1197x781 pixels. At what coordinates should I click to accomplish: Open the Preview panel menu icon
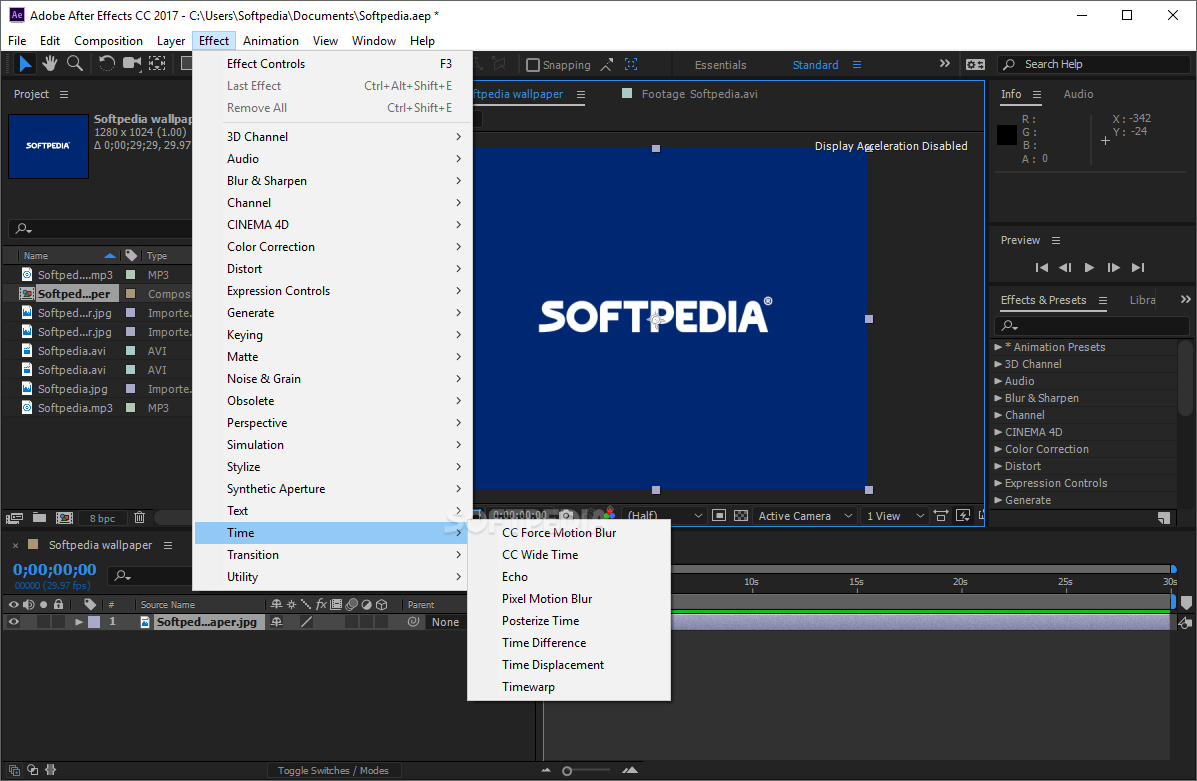(x=1056, y=240)
